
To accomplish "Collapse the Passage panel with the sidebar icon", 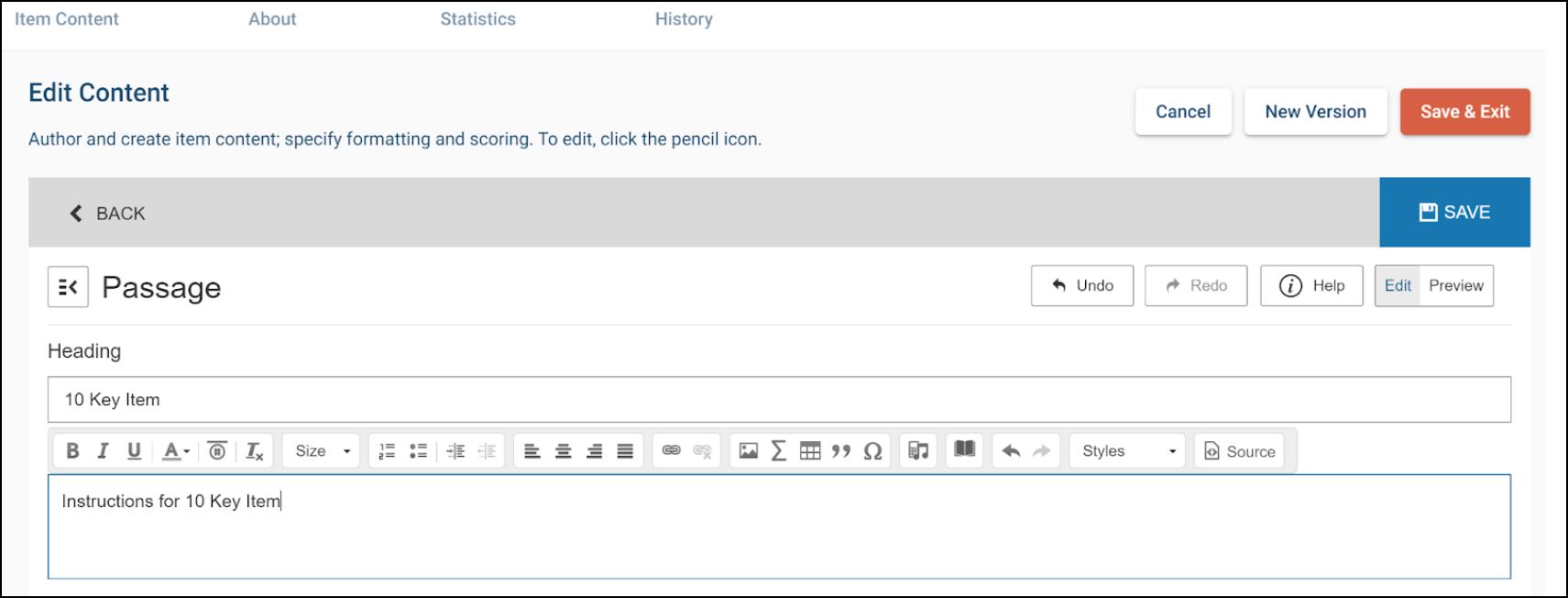I will point(68,287).
